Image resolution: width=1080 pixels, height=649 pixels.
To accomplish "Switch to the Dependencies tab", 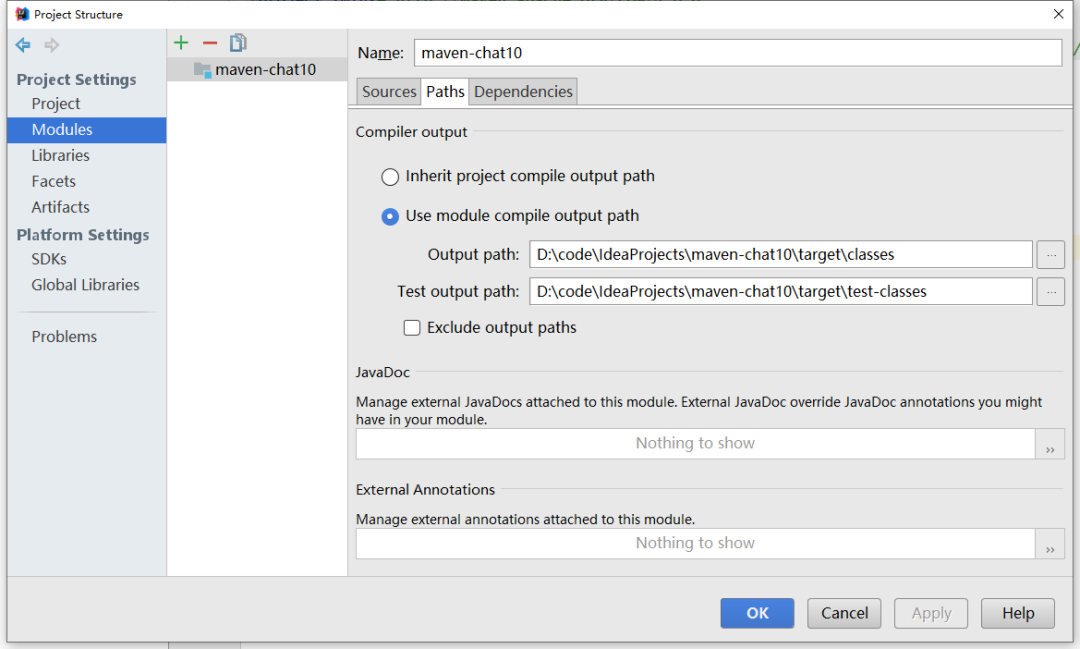I will [523, 92].
